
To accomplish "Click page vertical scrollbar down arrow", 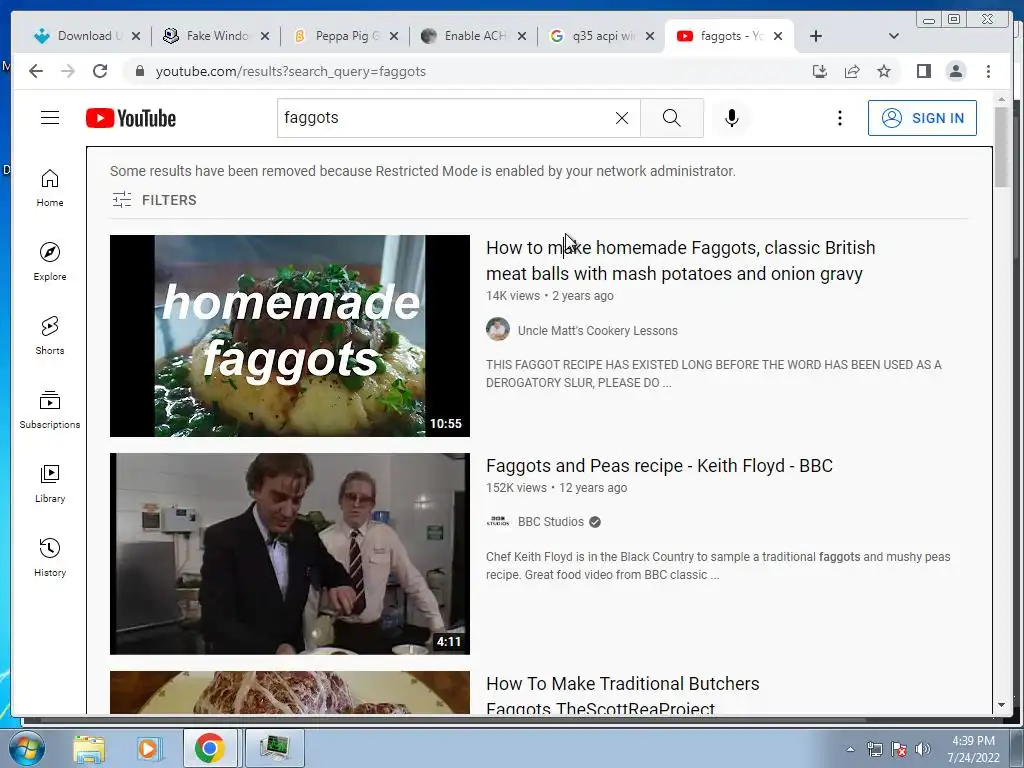I will point(1001,705).
